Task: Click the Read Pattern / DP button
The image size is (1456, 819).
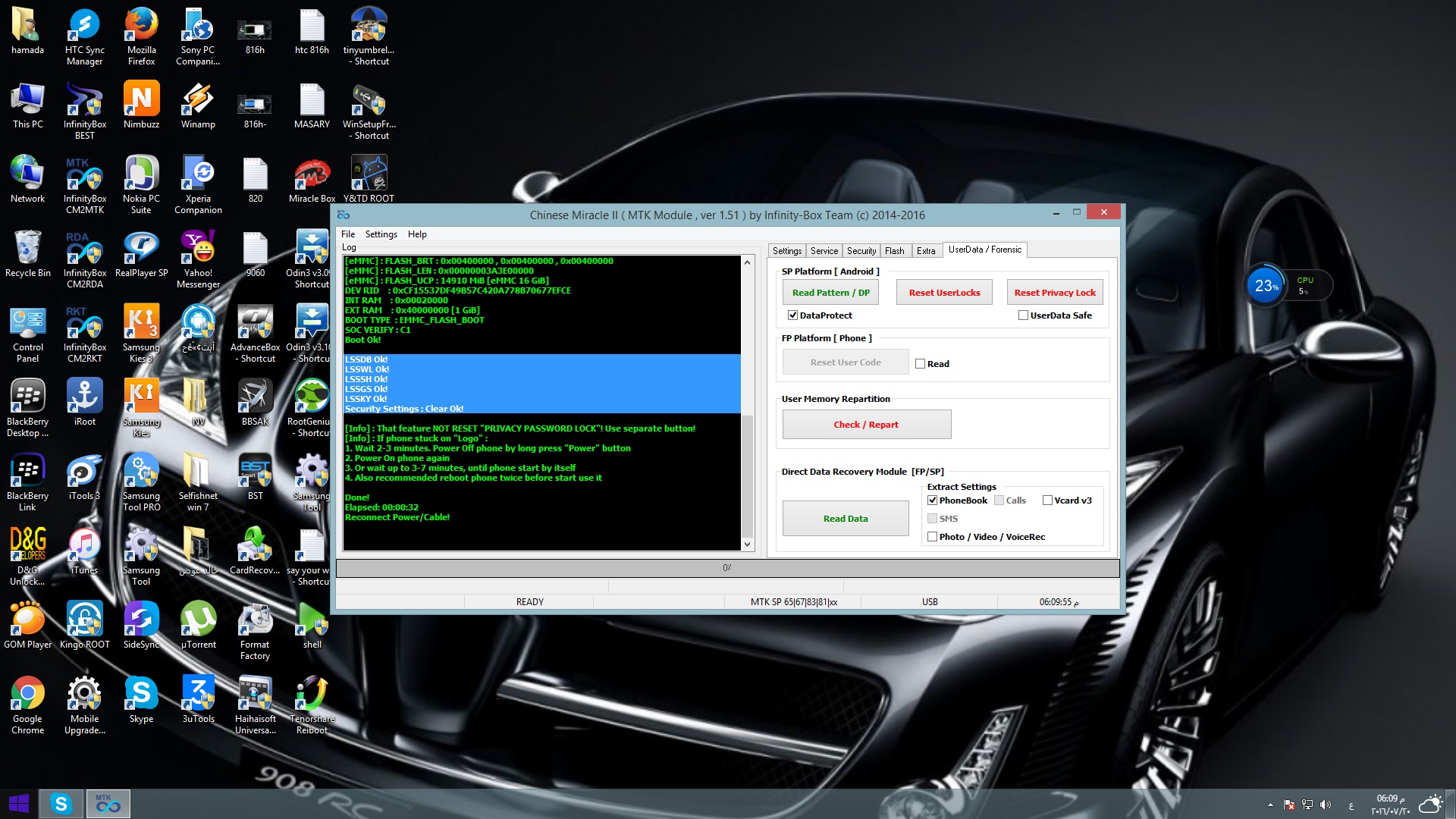Action: click(832, 292)
